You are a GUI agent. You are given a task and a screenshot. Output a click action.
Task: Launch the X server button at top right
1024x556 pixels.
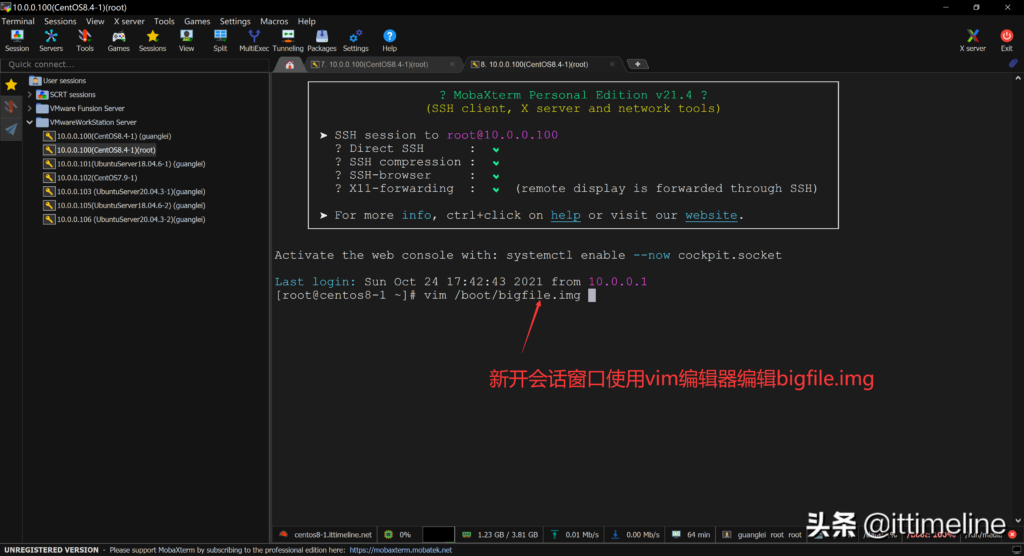point(972,40)
